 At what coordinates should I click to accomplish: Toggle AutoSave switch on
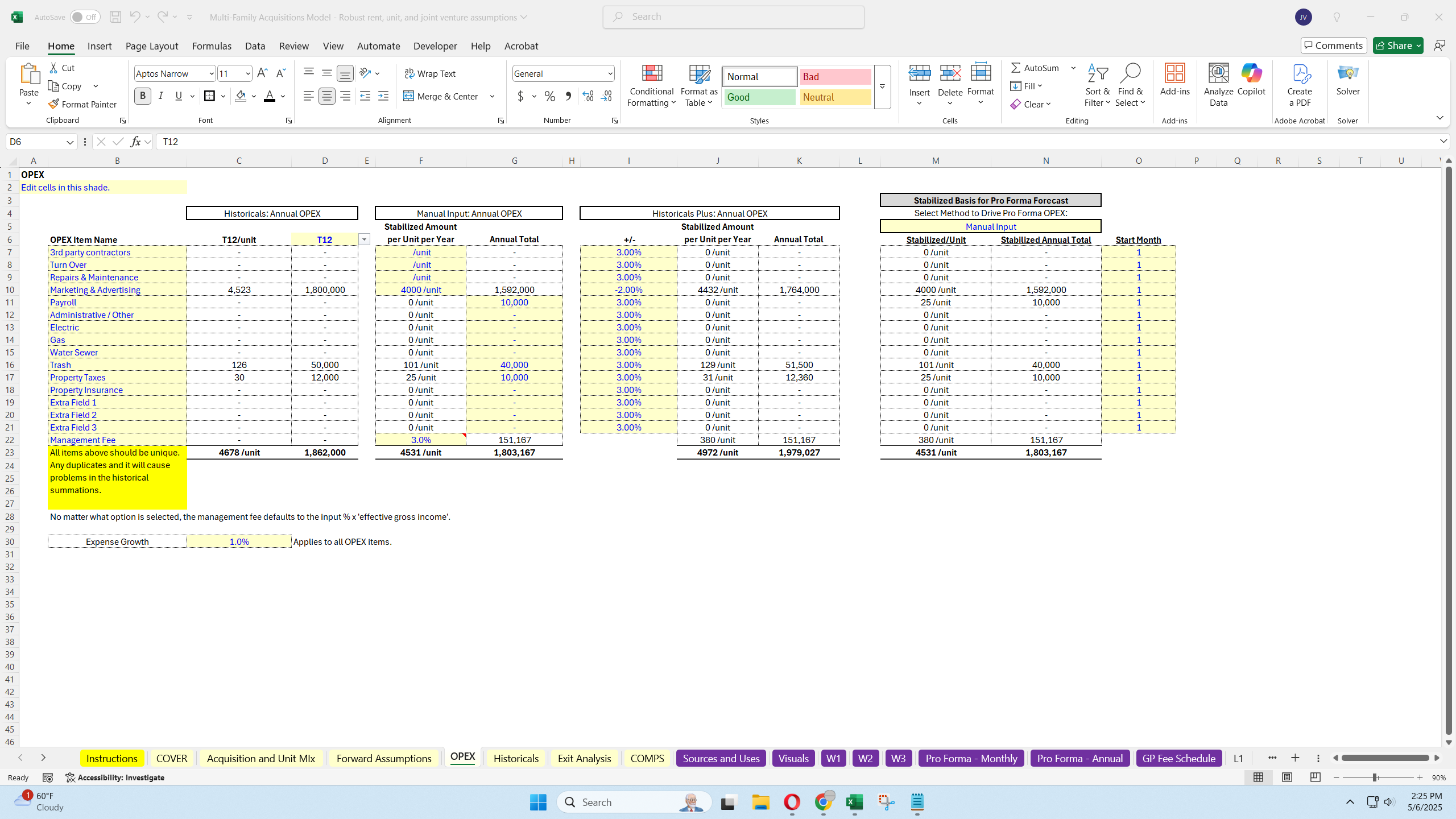point(85,17)
